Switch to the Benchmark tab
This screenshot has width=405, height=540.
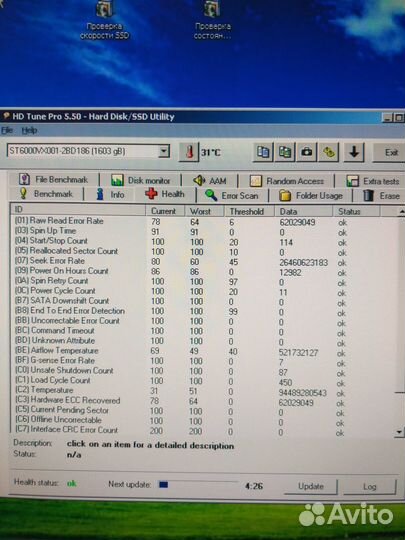46,194
